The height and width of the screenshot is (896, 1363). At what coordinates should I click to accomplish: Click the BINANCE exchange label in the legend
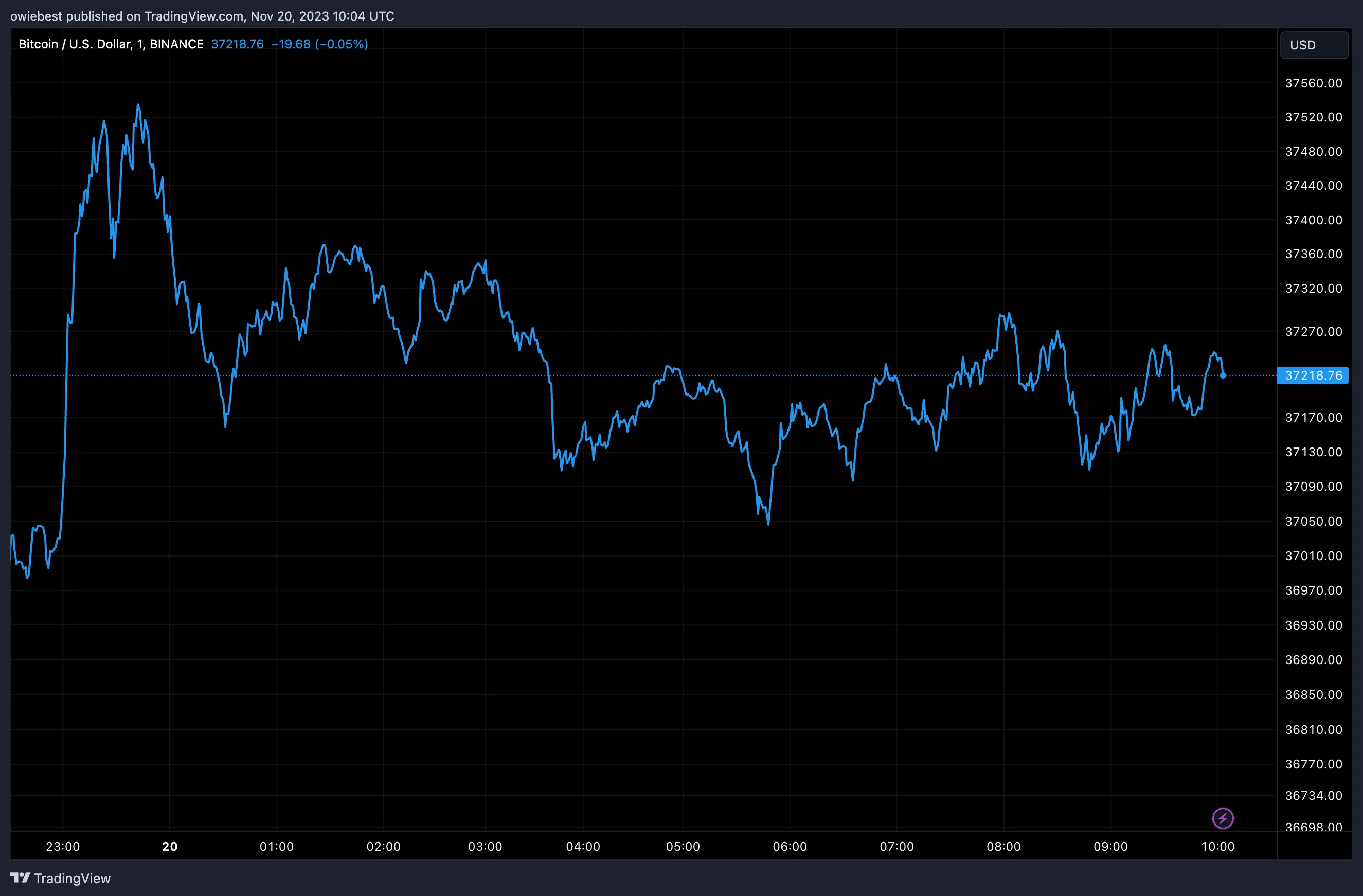pyautogui.click(x=177, y=44)
